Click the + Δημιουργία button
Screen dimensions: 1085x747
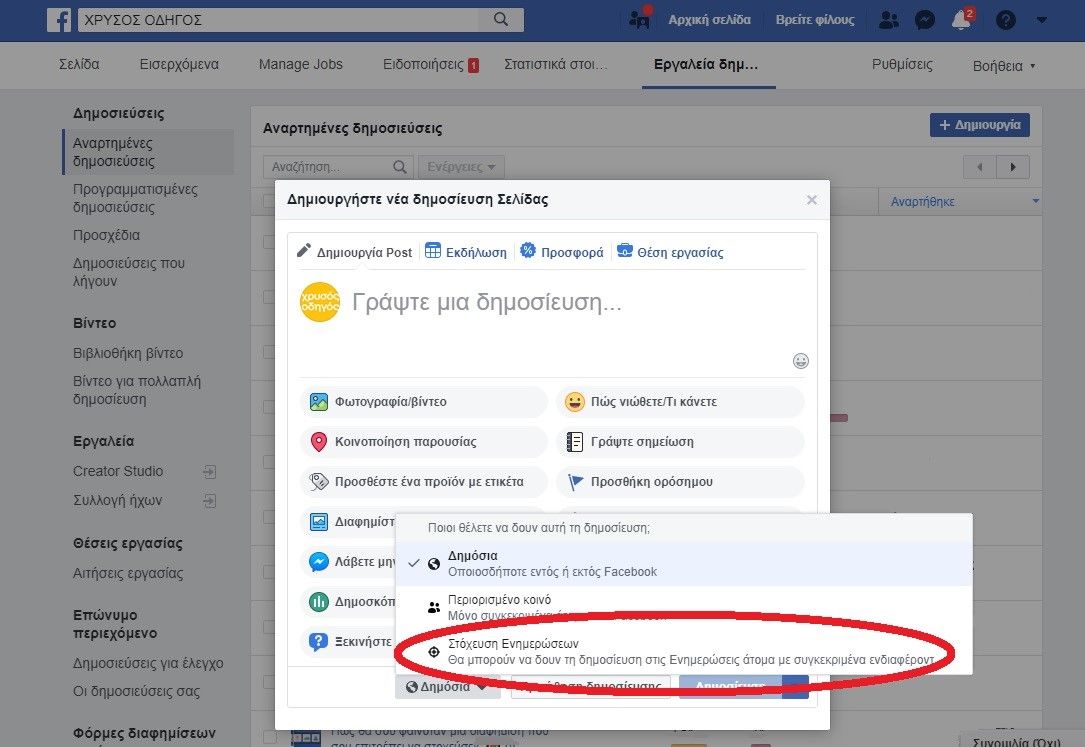tap(979, 125)
